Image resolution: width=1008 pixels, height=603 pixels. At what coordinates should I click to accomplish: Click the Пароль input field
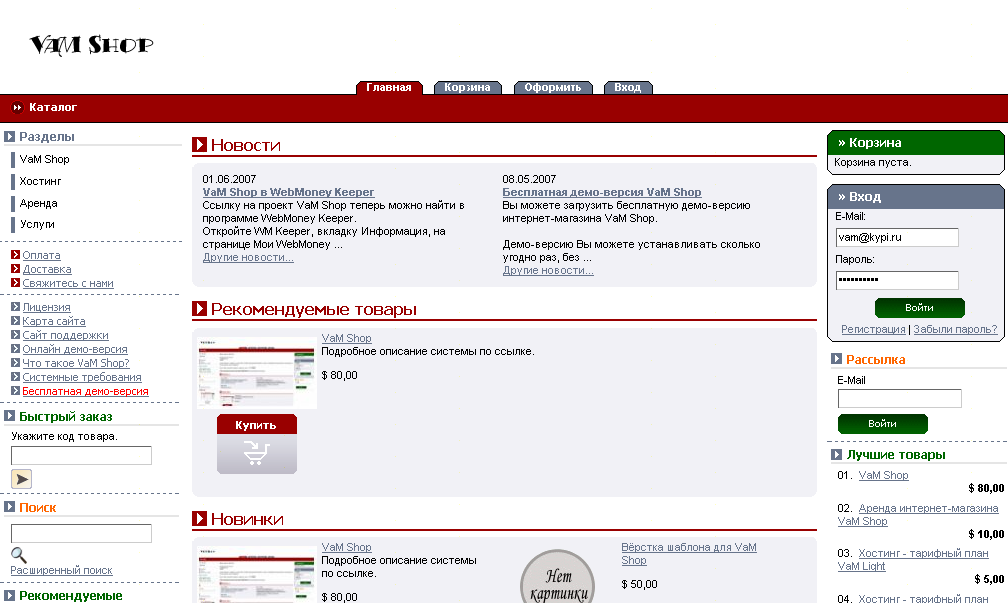pyautogui.click(x=897, y=280)
